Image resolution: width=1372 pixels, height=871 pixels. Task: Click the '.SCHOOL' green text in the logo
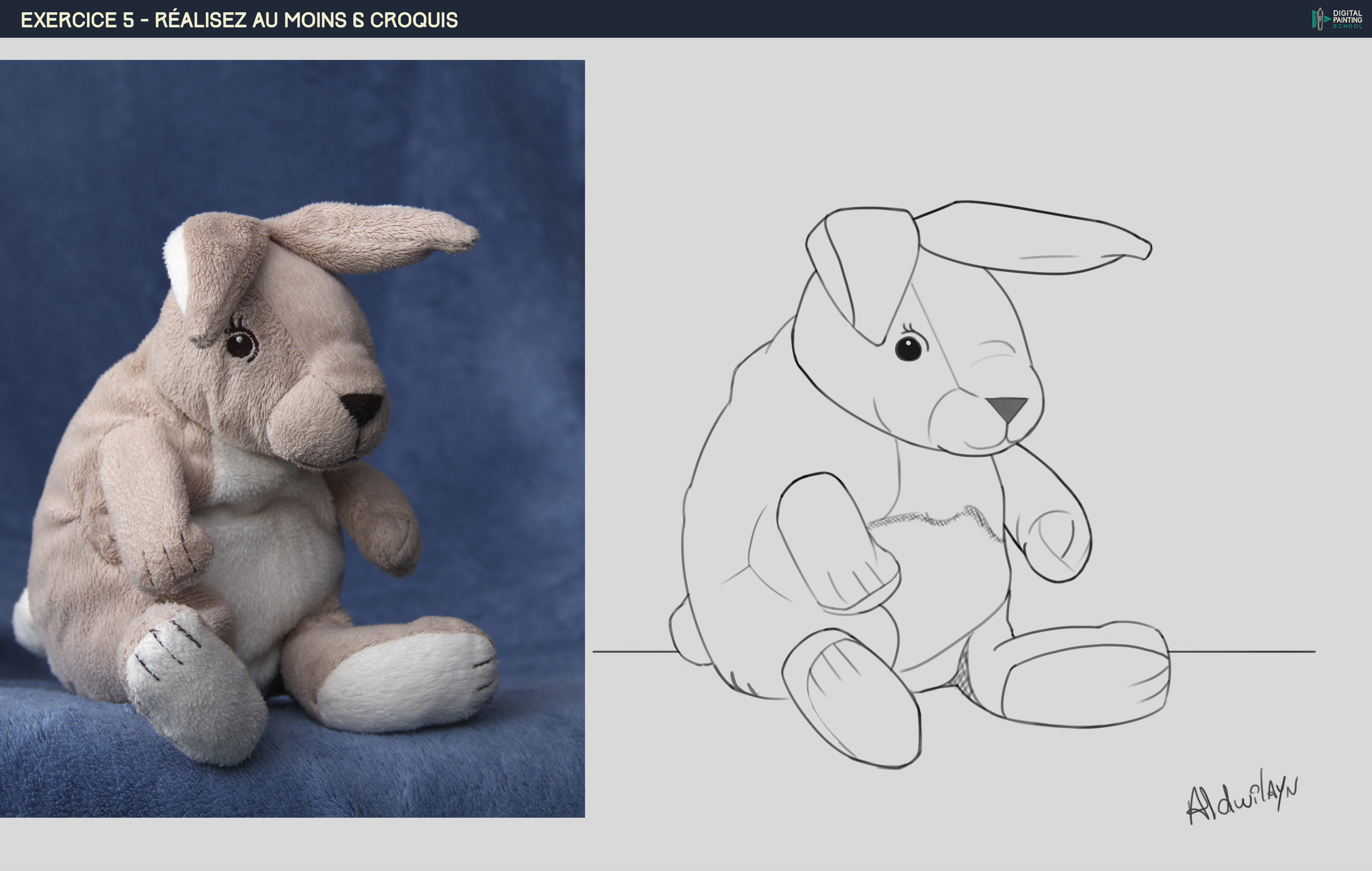(x=1348, y=27)
